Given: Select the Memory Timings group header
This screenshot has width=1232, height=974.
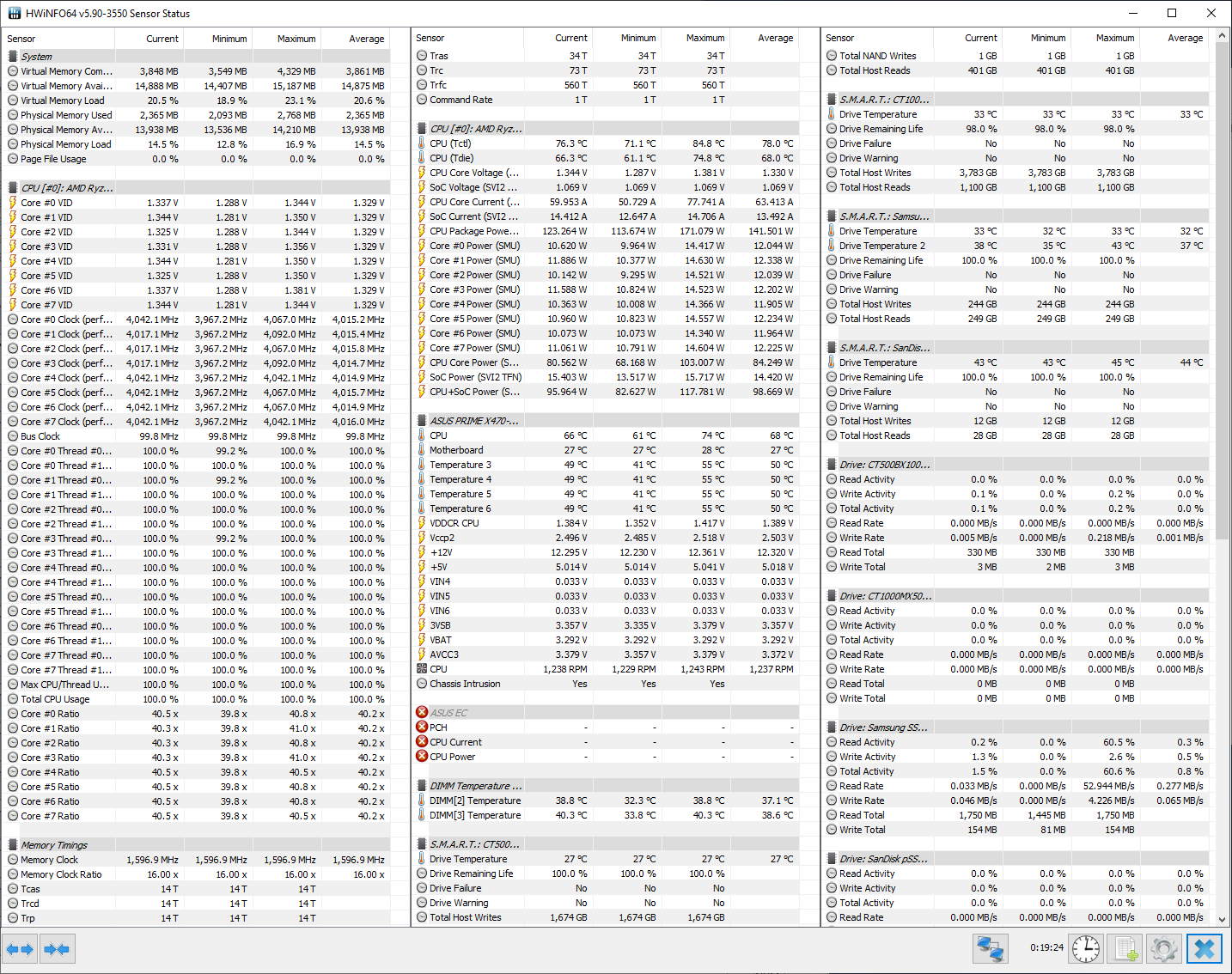Looking at the screenshot, I should 197,844.
